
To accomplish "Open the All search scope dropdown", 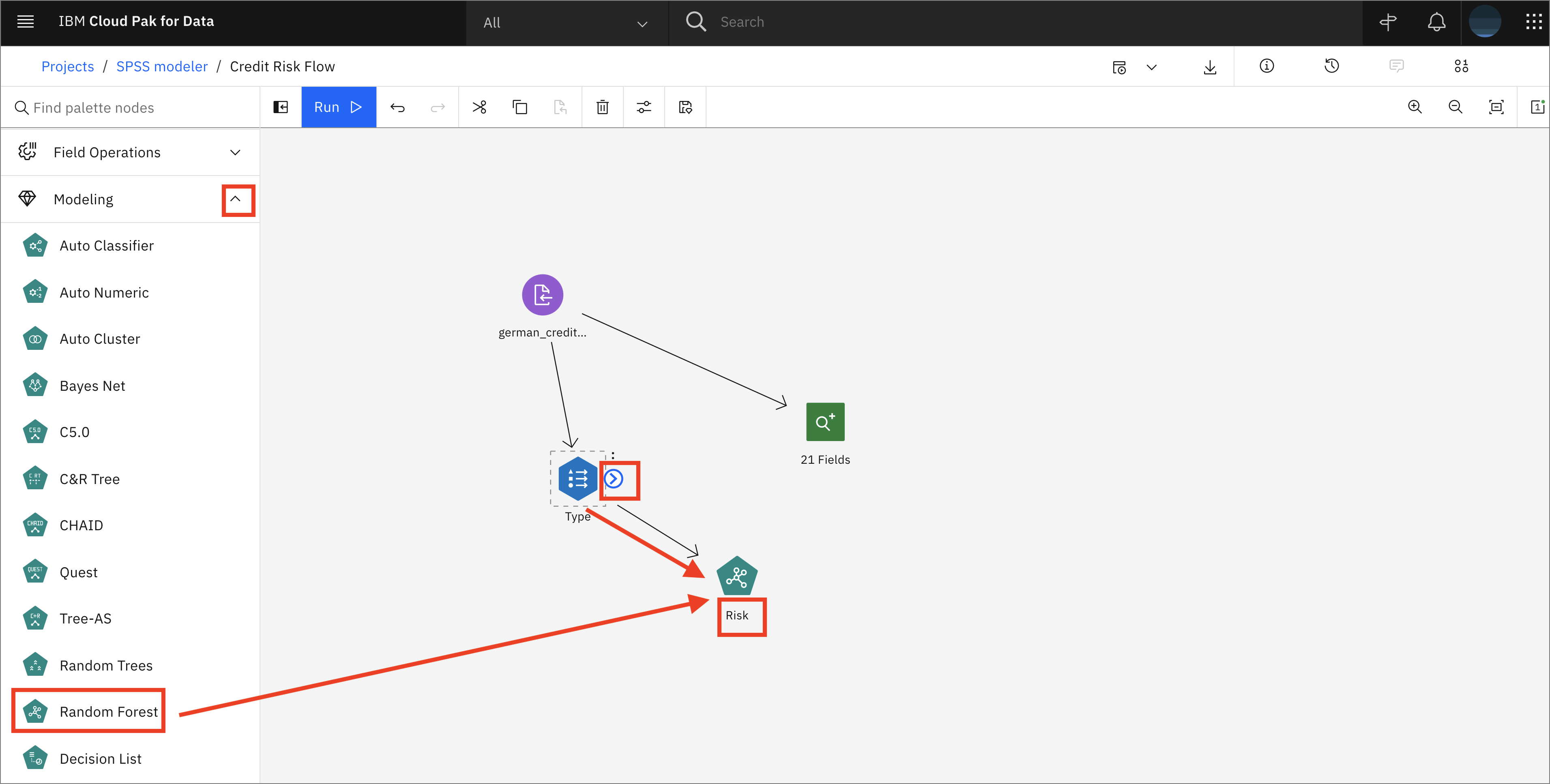I will [x=566, y=23].
